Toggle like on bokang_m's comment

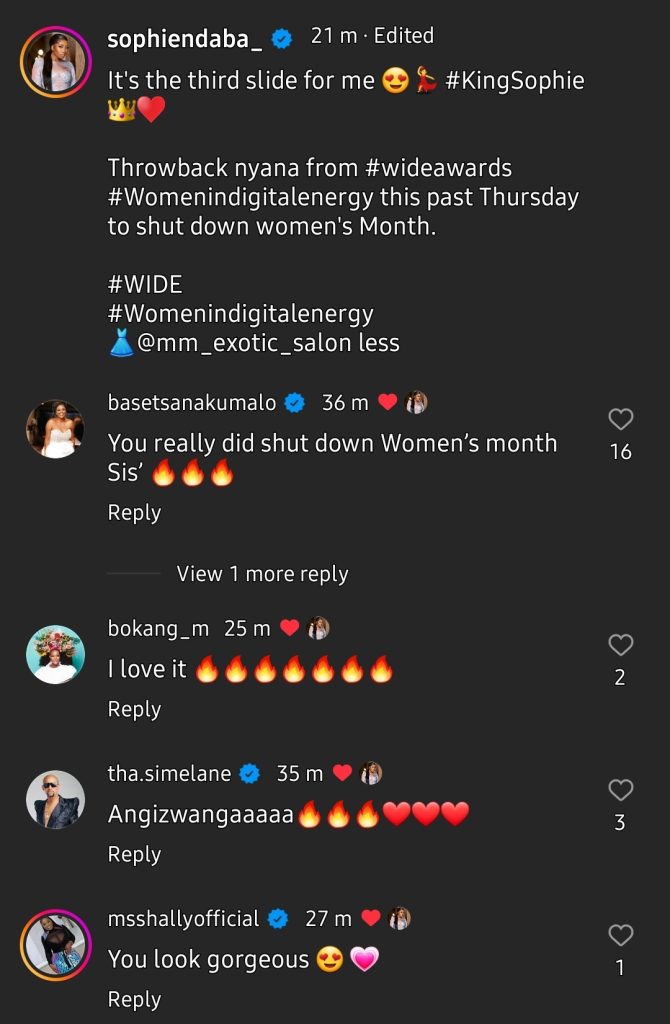click(x=621, y=644)
